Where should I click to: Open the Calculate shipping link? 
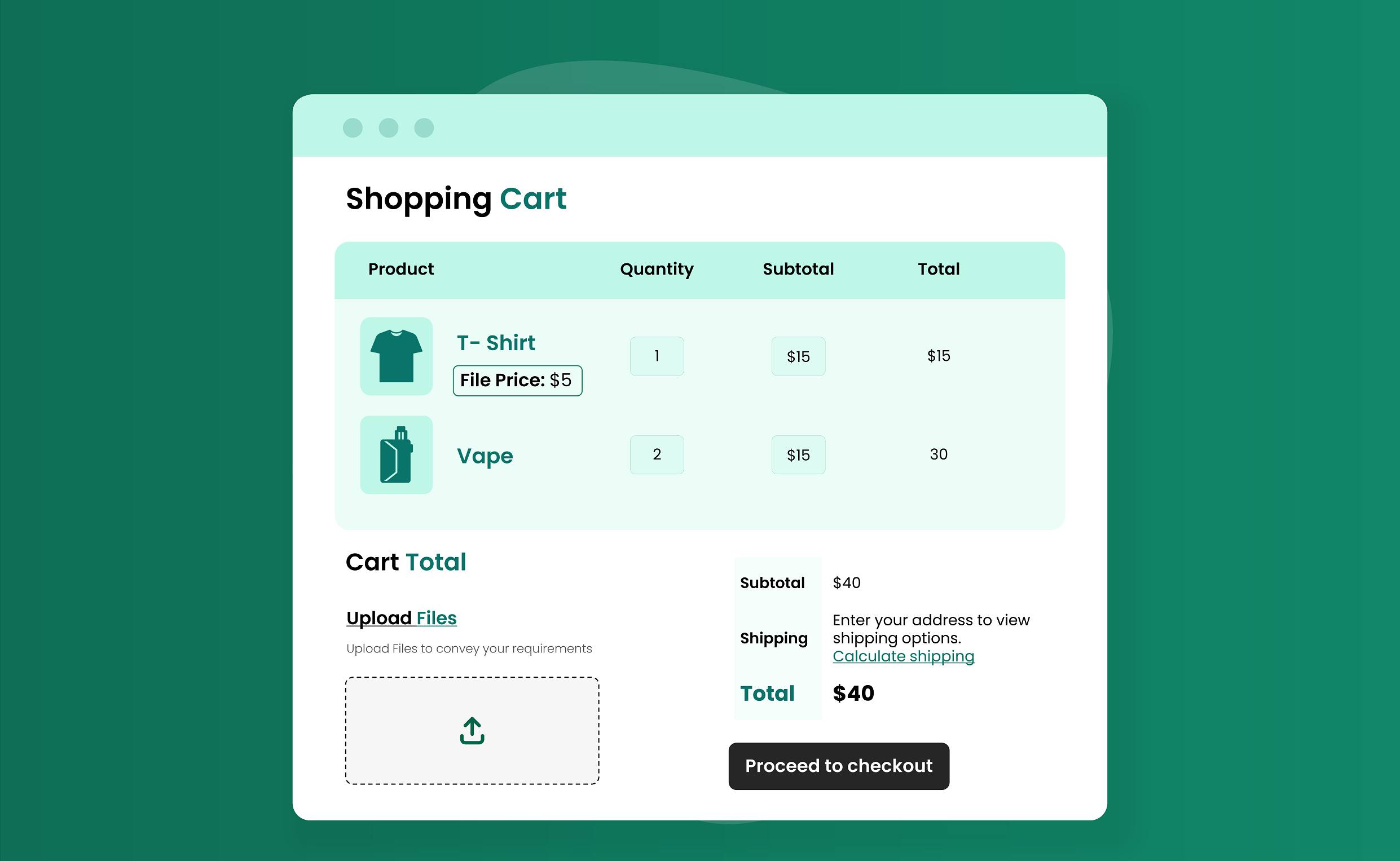point(904,655)
